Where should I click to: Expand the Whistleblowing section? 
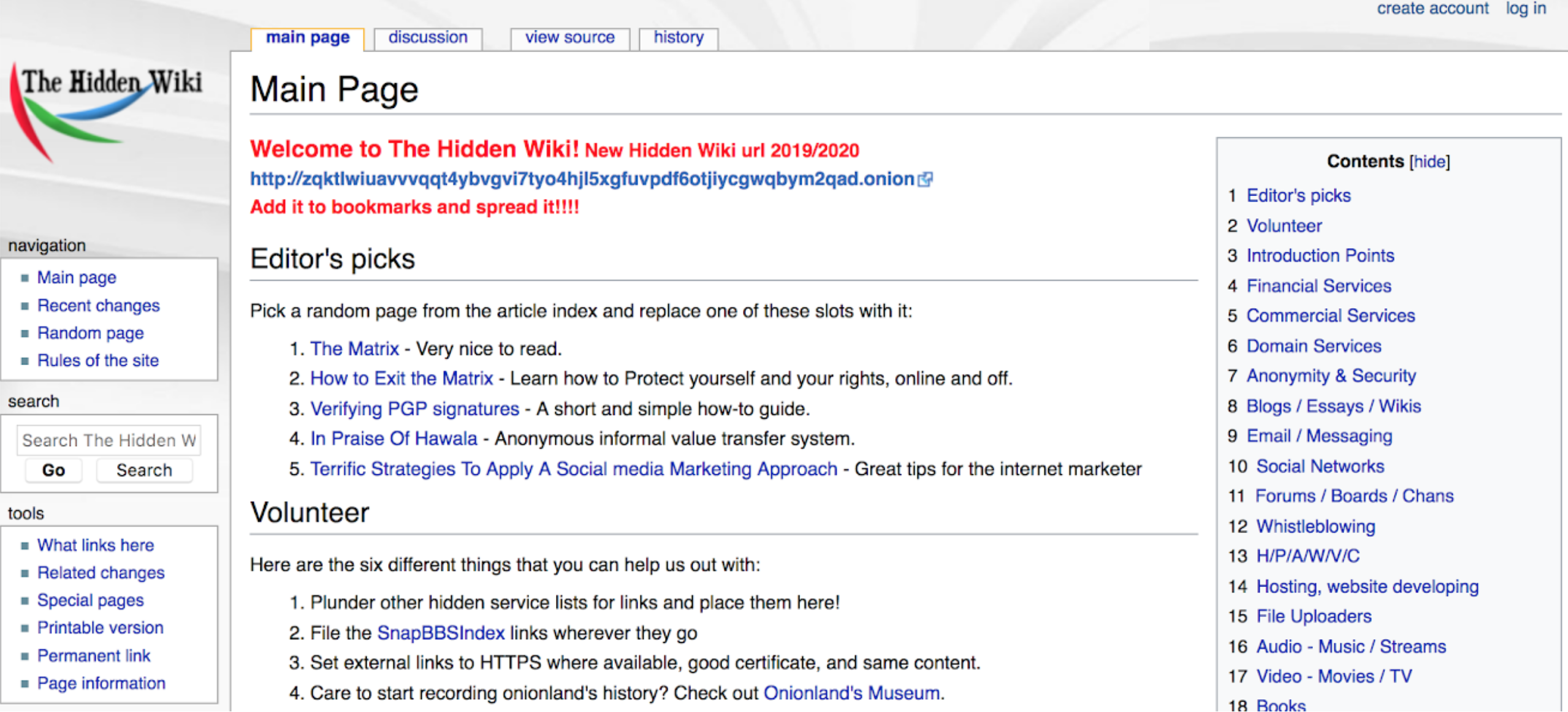pyautogui.click(x=1310, y=525)
